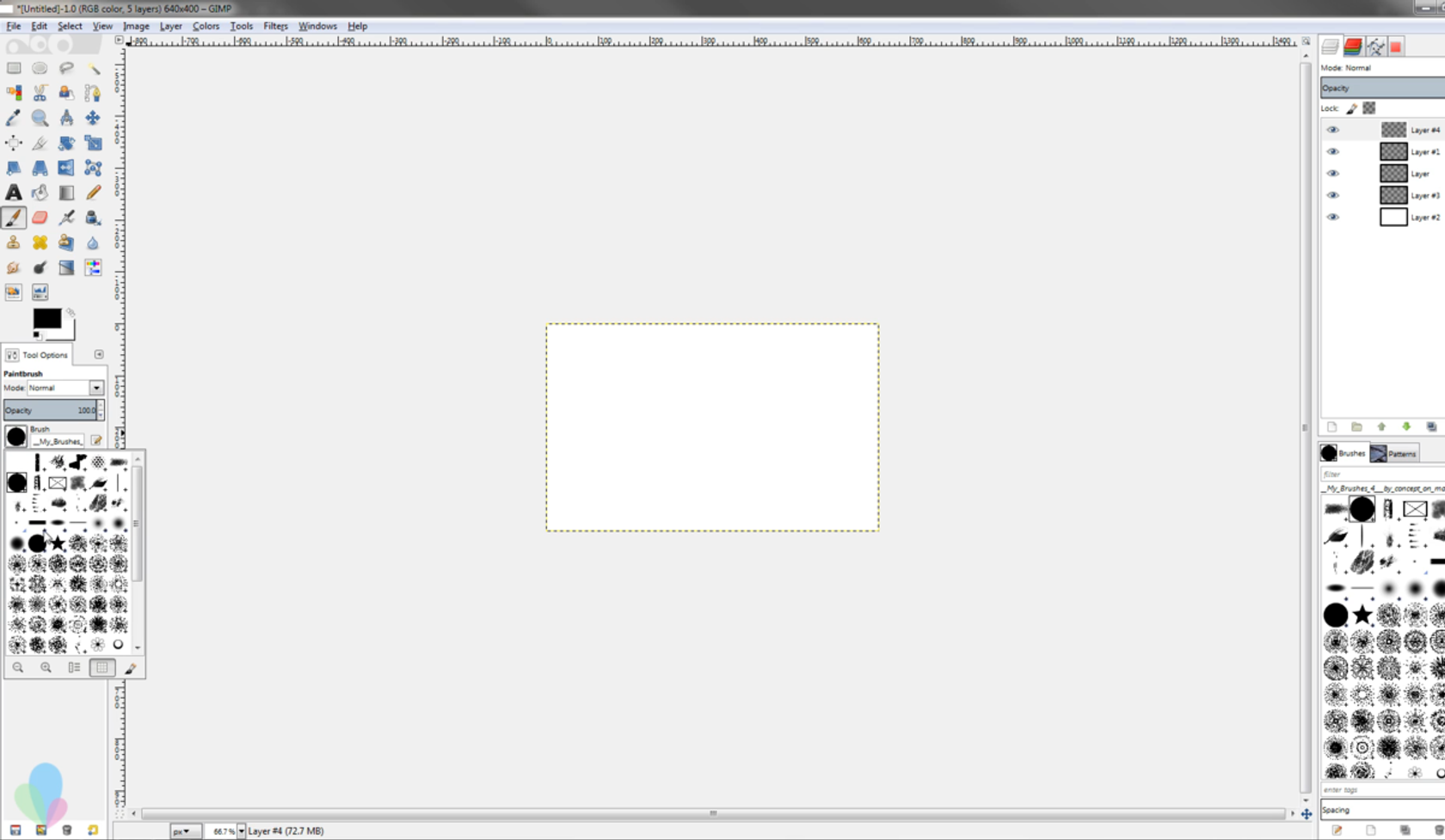Activate the Fuzzy Select tool
The image size is (1445, 840).
click(x=93, y=68)
